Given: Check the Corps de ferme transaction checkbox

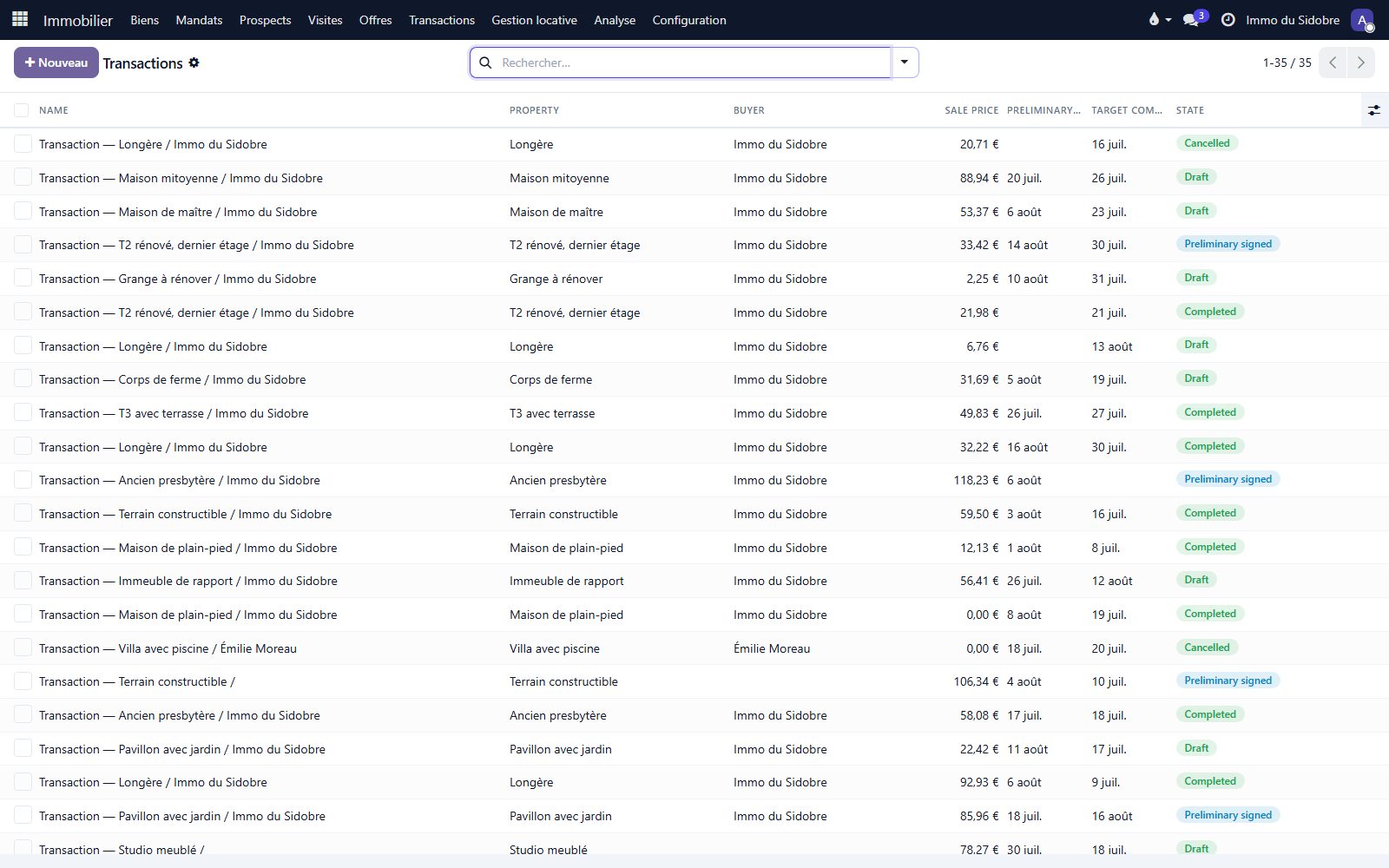Looking at the screenshot, I should coord(23,378).
